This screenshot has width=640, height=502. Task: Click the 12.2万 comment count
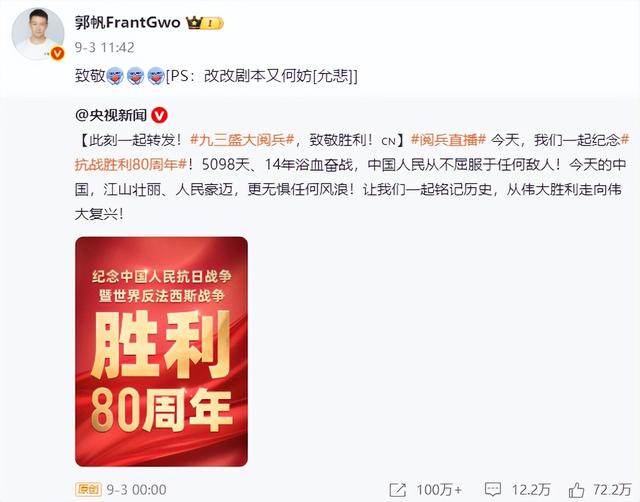[531, 490]
